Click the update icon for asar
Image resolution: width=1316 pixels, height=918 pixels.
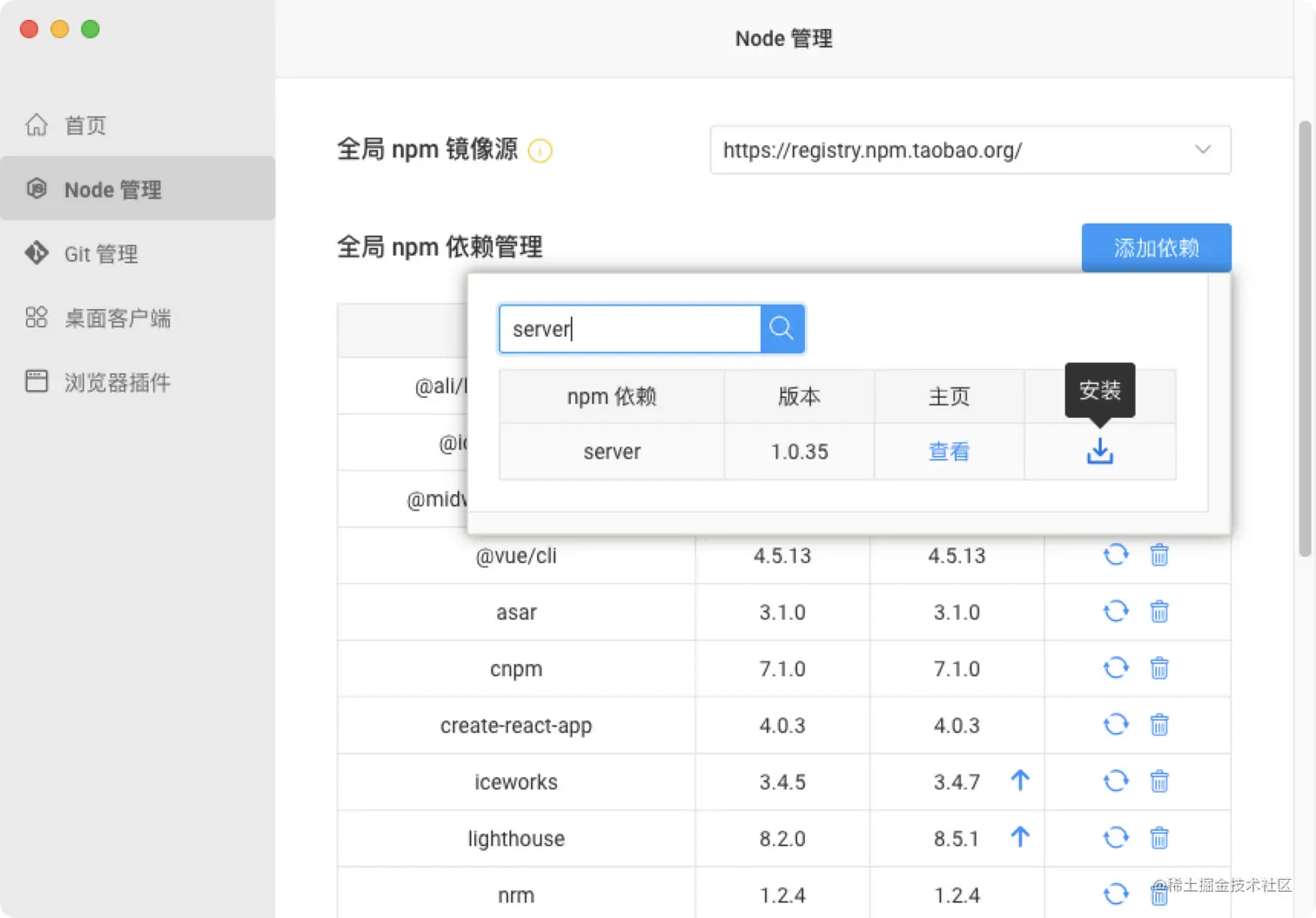[1116, 611]
